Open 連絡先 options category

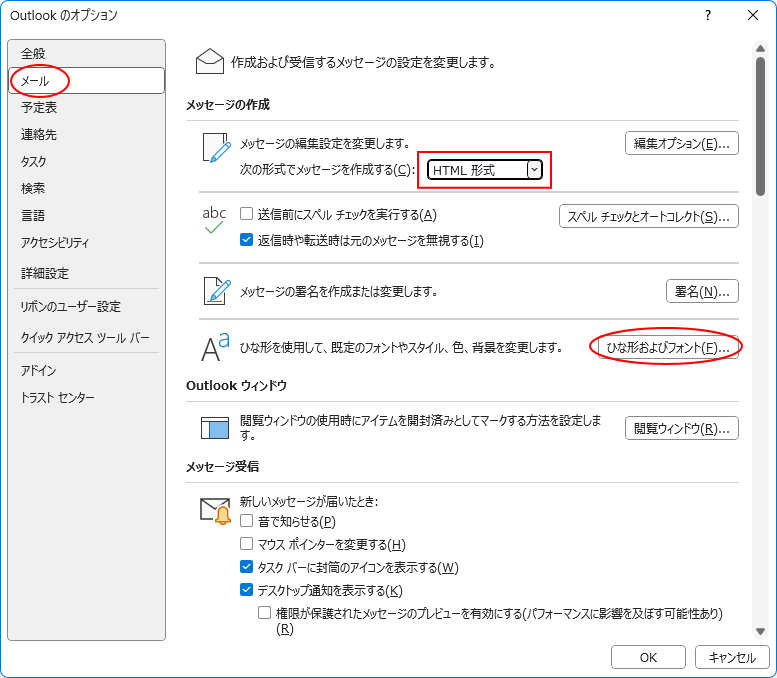click(x=87, y=134)
